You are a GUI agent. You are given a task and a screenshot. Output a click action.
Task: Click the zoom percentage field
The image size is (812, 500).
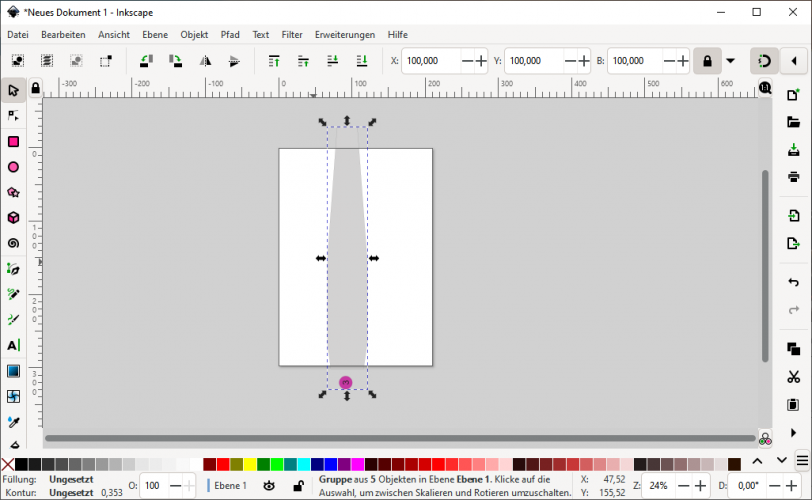(x=659, y=486)
